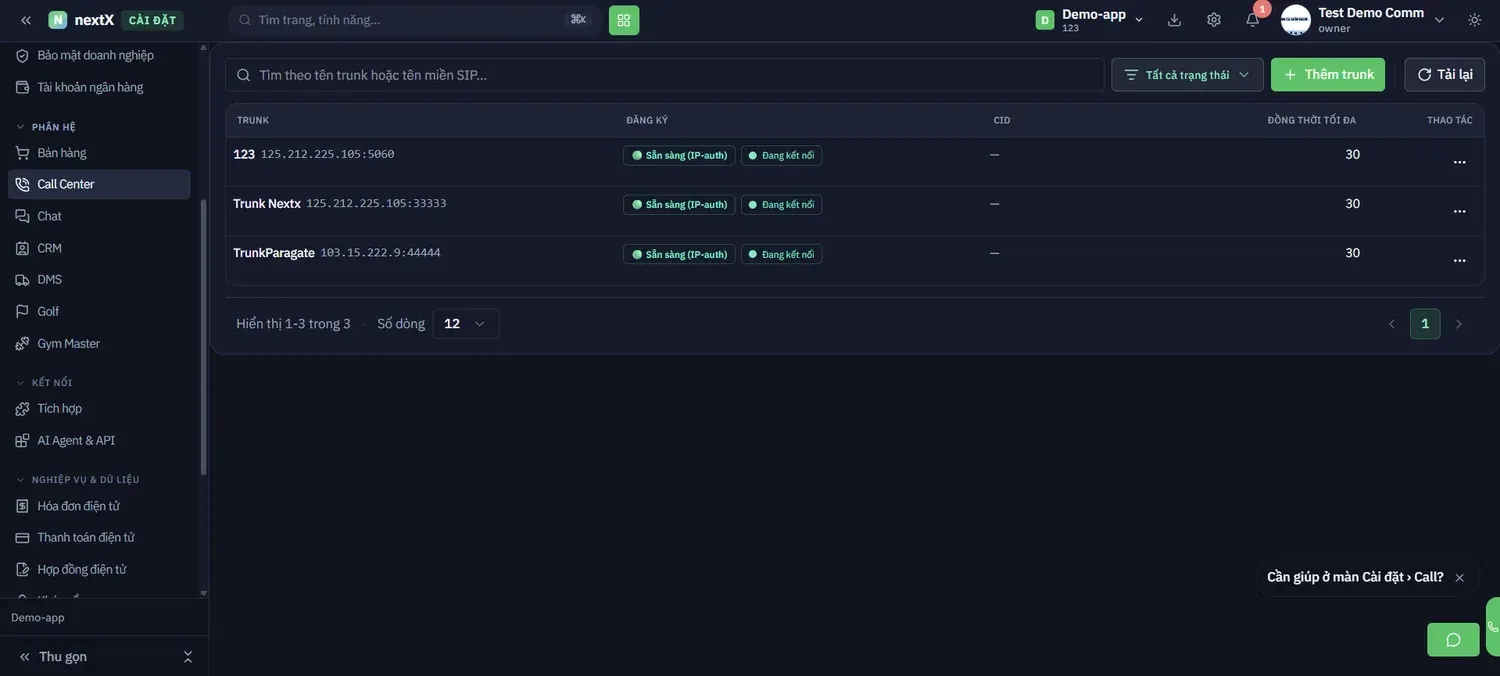Dismiss the help prompt with X
Viewport: 1500px width, 676px height.
point(1459,578)
